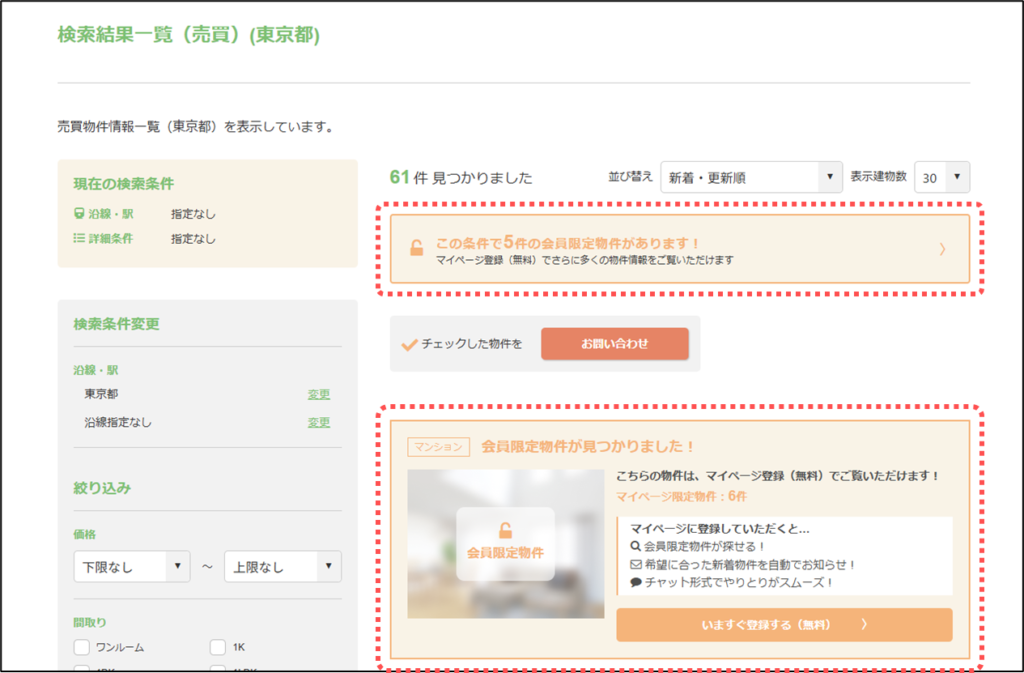1024x673 pixels.
Task: Click the list icon next to 詳細条件
Action: coord(79,239)
